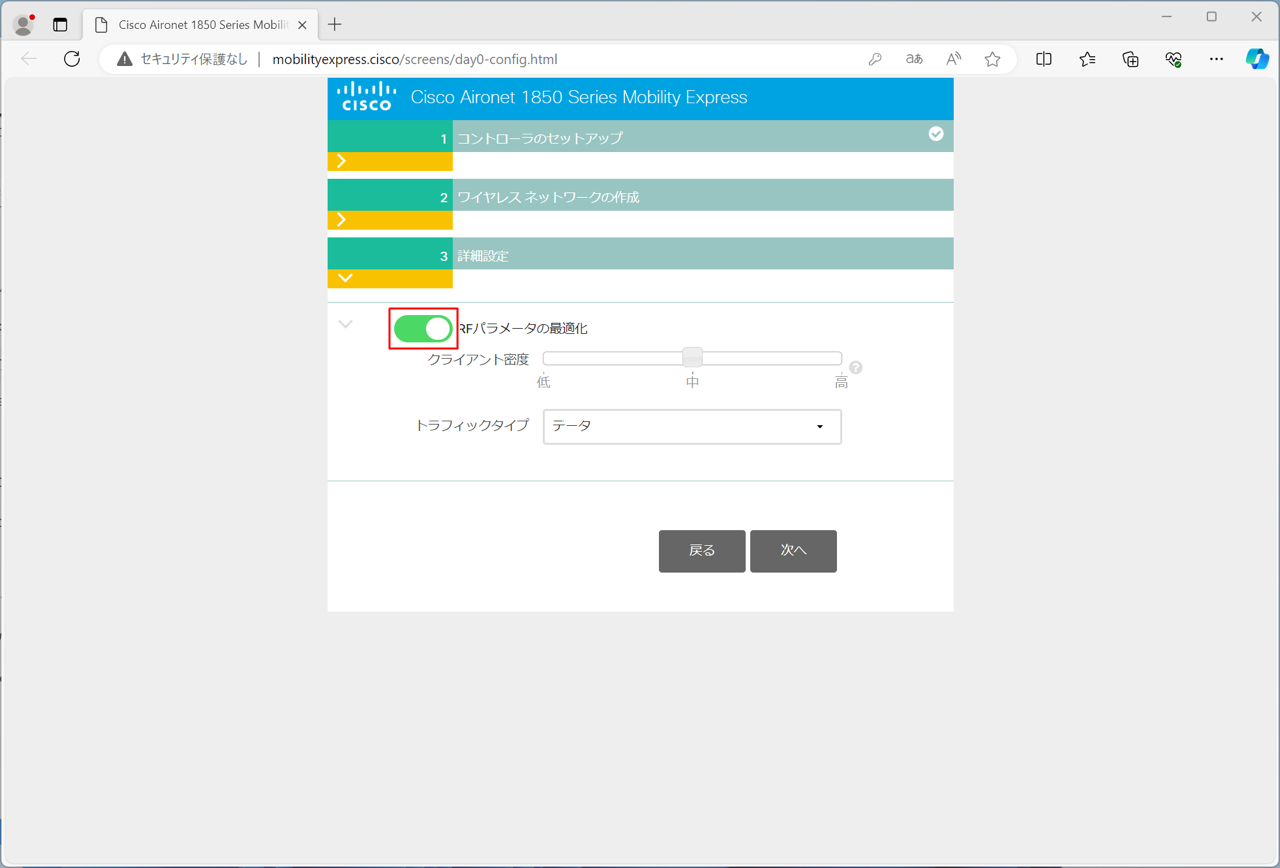
Task: Close the Cisco Aironet tab
Action: pos(302,25)
